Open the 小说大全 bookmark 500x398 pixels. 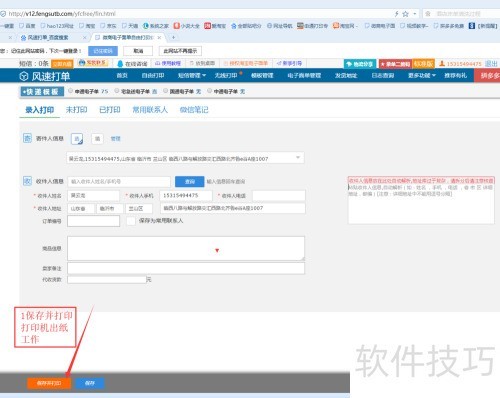pos(187,26)
